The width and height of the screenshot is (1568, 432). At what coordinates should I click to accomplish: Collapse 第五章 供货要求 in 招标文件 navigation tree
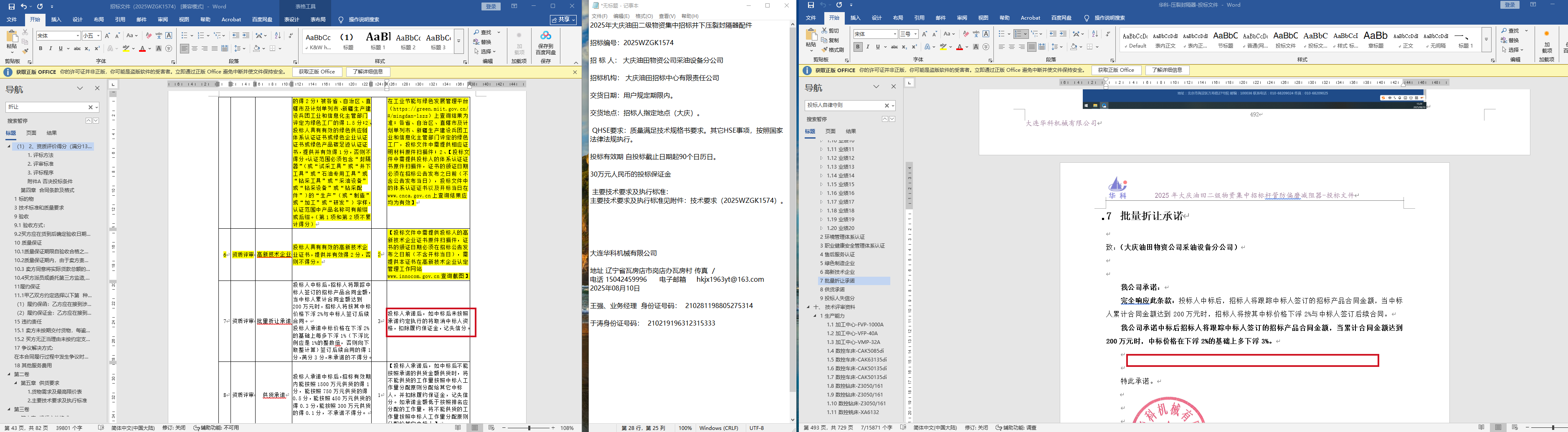pyautogui.click(x=16, y=383)
